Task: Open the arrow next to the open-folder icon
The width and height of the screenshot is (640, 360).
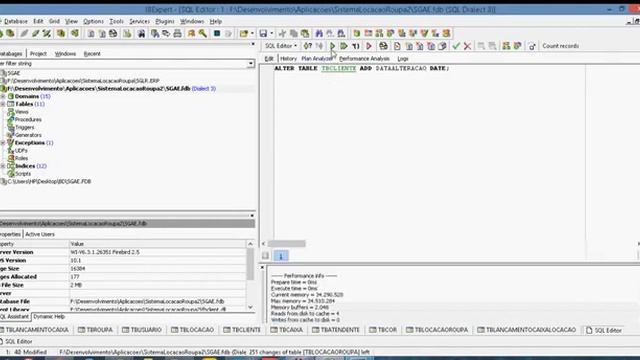Action: click(252, 33)
